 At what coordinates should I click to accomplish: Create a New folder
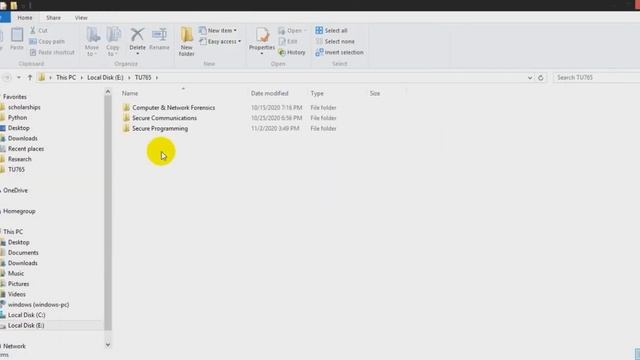(187, 42)
